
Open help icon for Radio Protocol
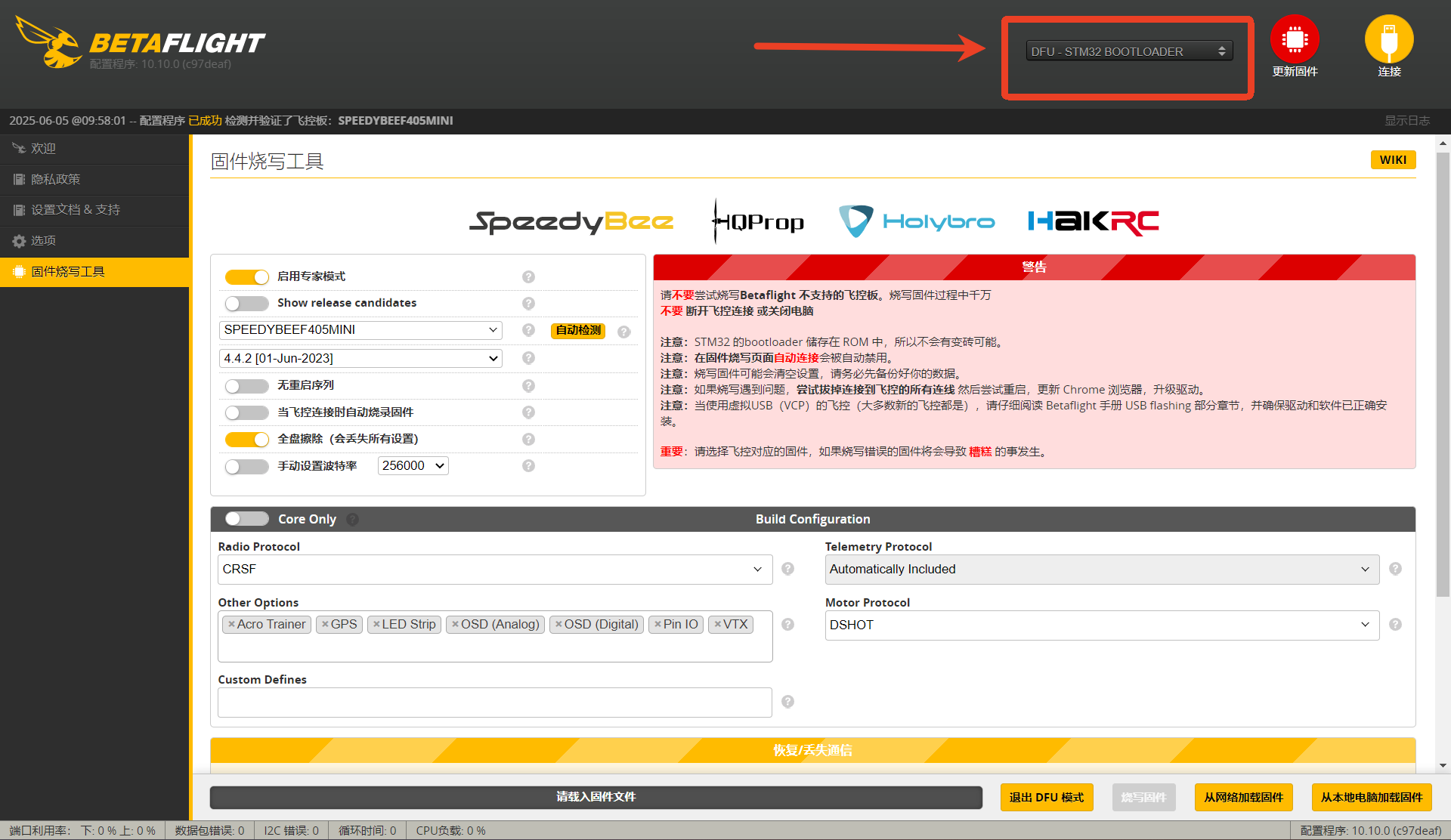(x=787, y=569)
